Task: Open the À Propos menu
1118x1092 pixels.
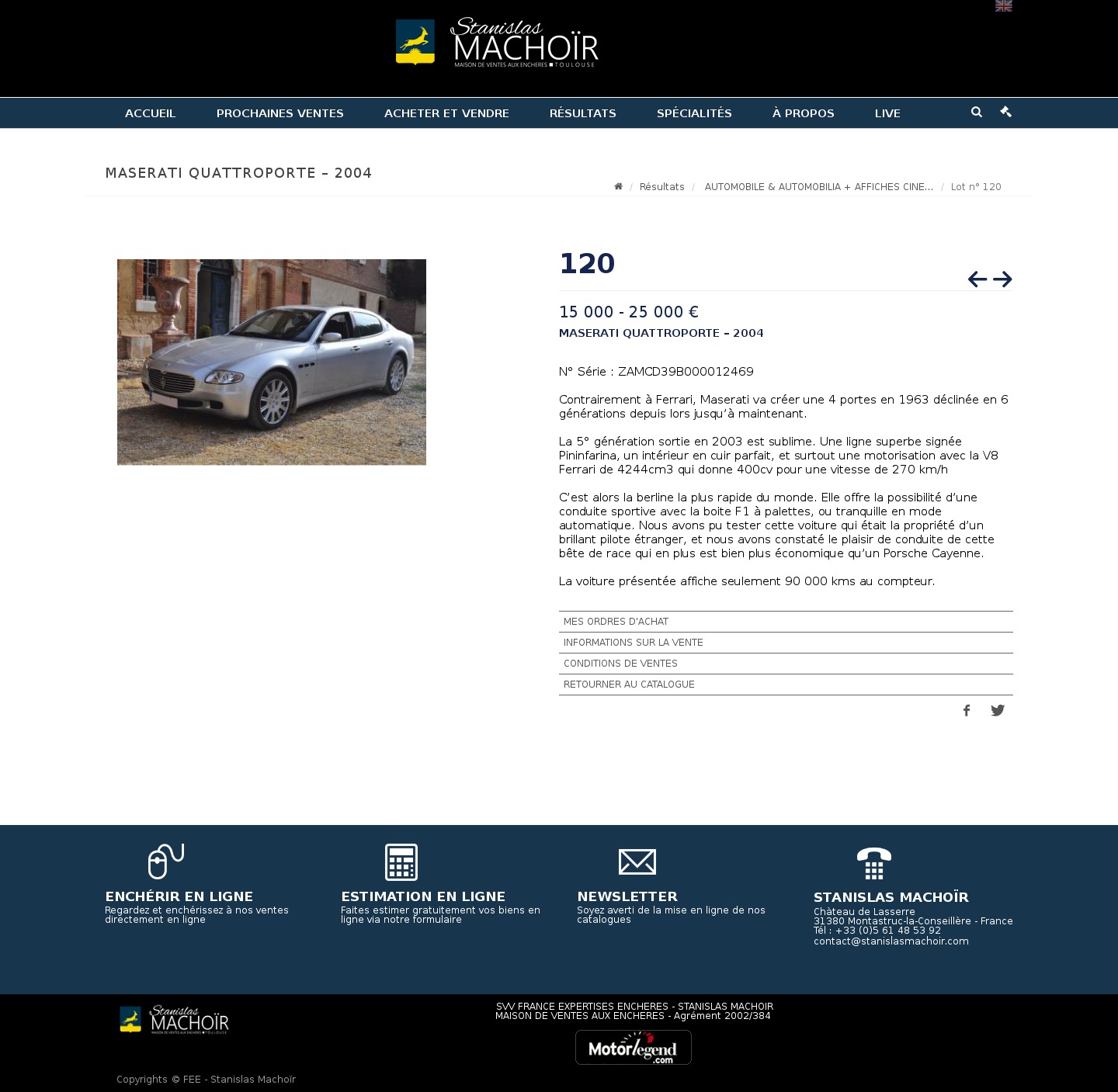Action: click(804, 113)
